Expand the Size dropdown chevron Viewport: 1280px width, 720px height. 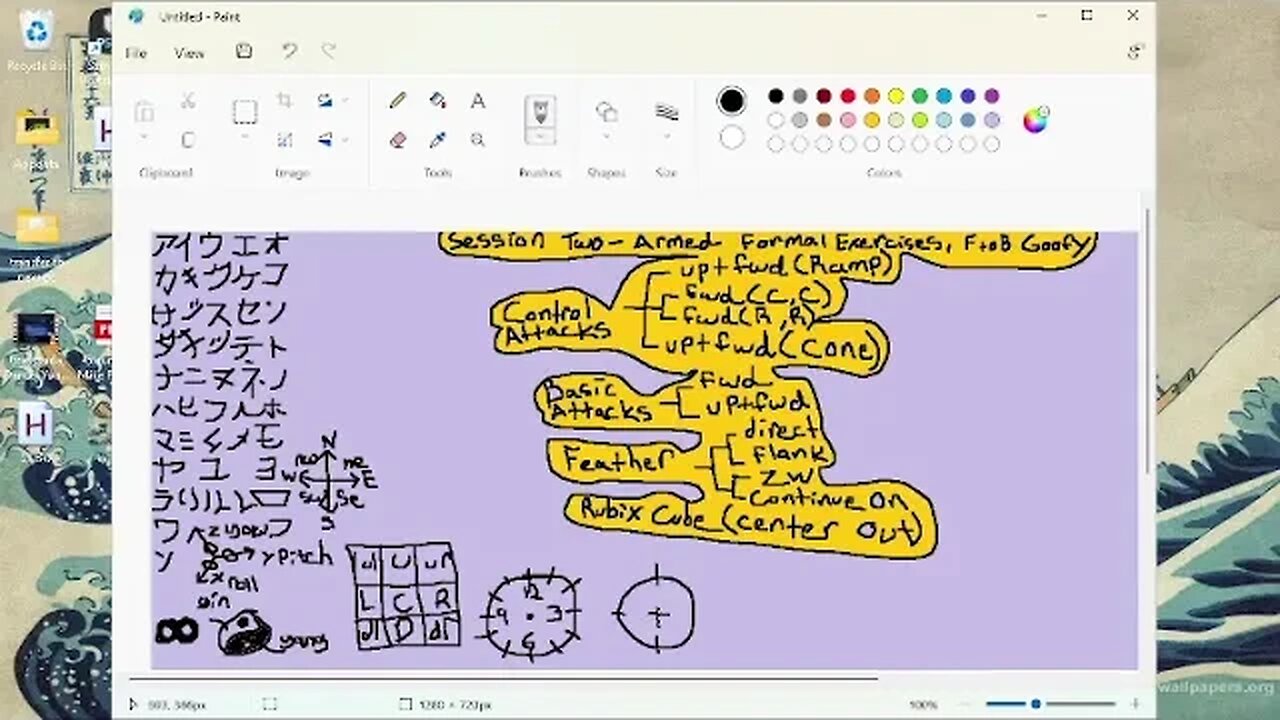pos(666,138)
